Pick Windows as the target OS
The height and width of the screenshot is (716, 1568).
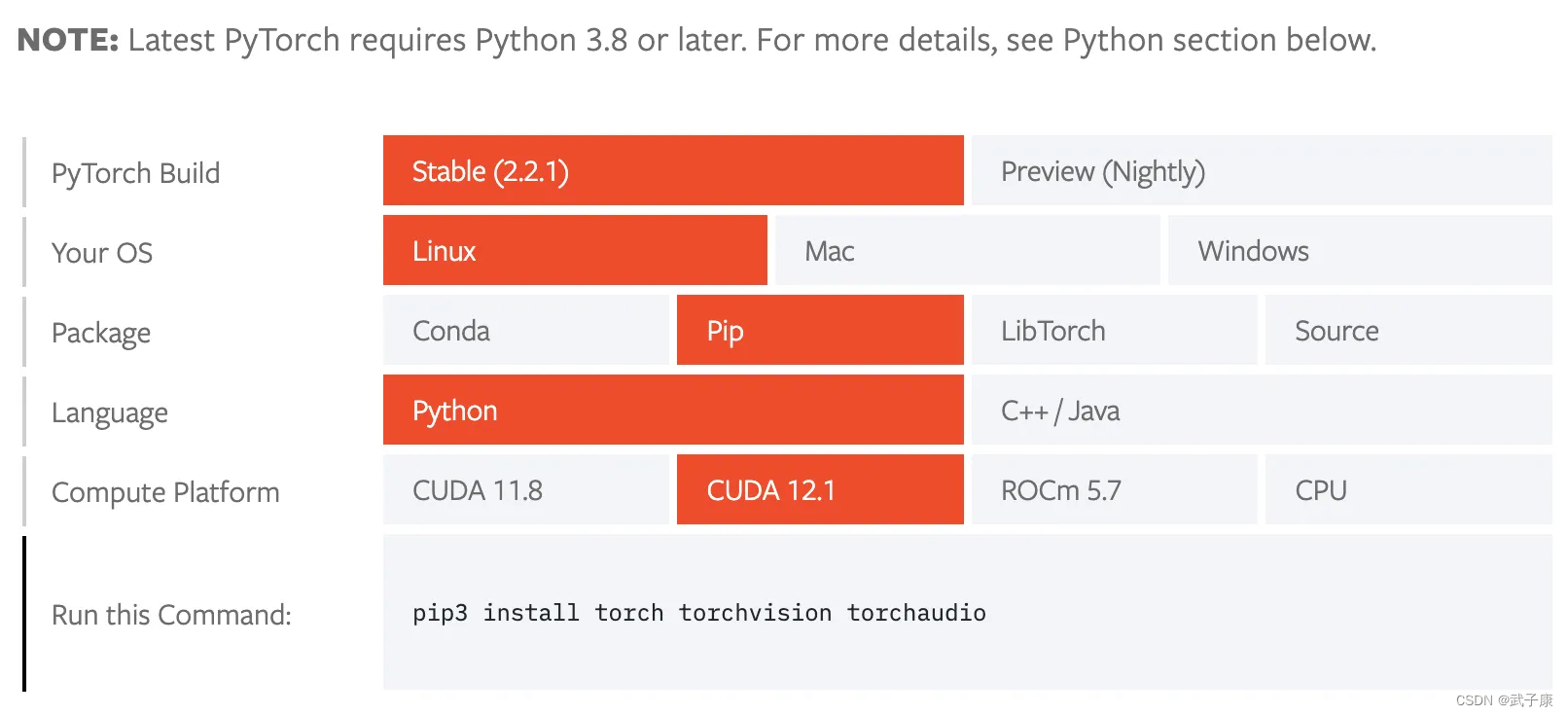click(1358, 251)
